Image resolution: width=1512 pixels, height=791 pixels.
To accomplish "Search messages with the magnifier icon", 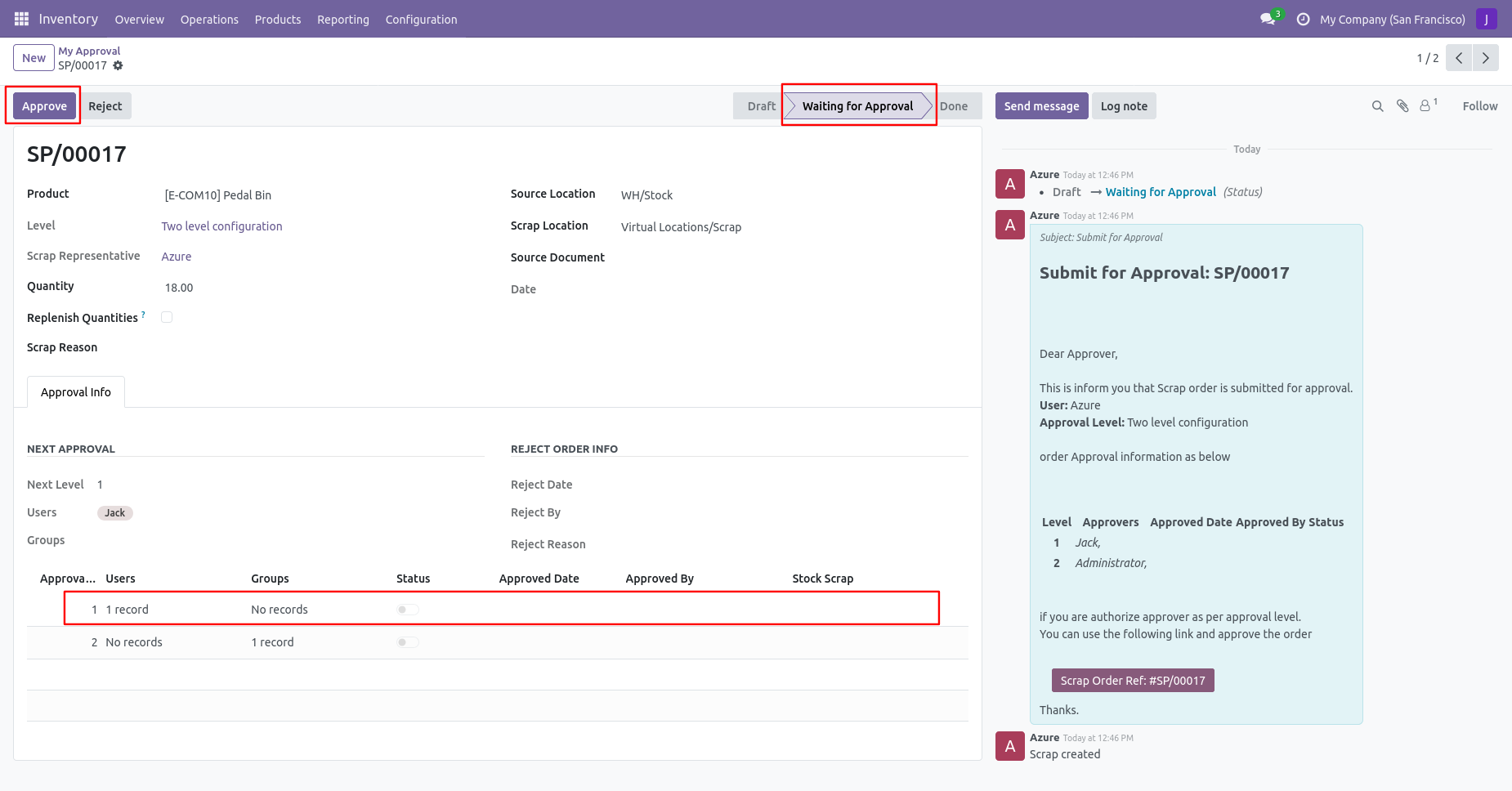I will (1377, 106).
